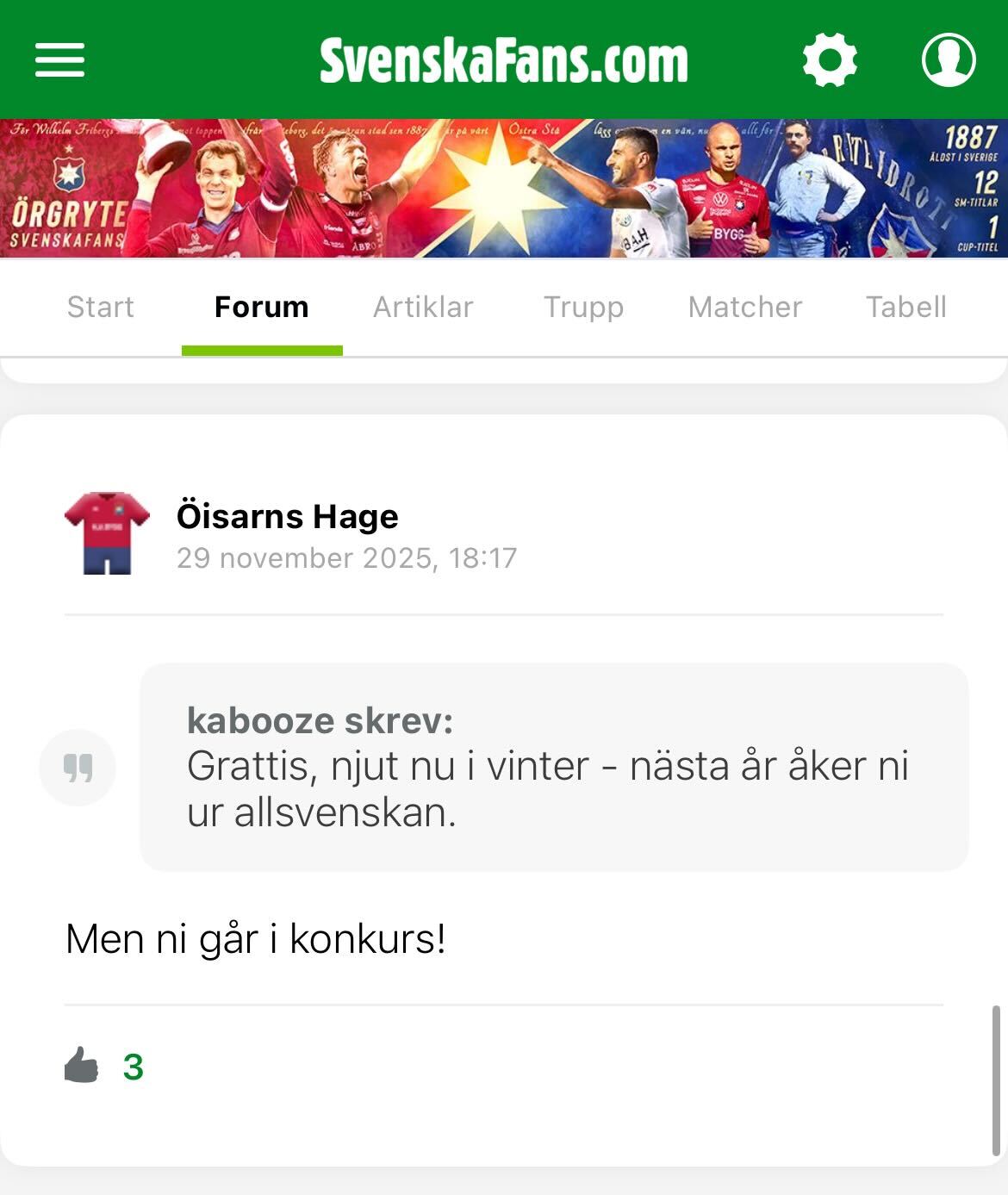Viewport: 1008px width, 1195px height.
Task: Click the post timestamp 29 november 2025
Action: coord(346,558)
